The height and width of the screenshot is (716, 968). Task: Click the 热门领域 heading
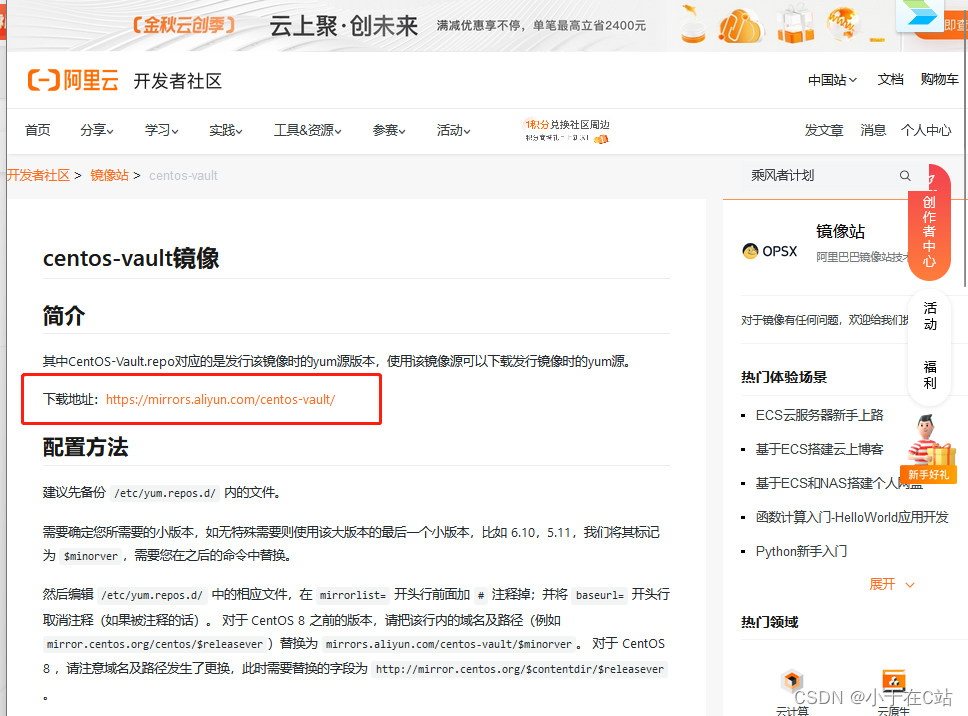[x=770, y=622]
